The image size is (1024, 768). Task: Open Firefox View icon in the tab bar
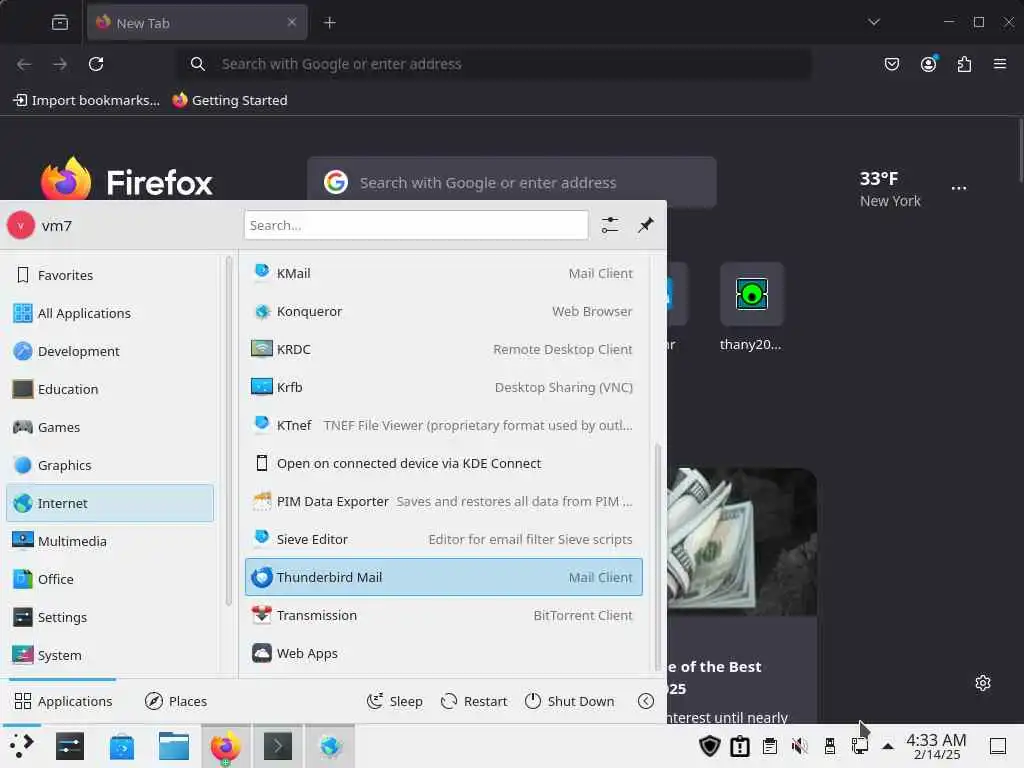(x=59, y=23)
